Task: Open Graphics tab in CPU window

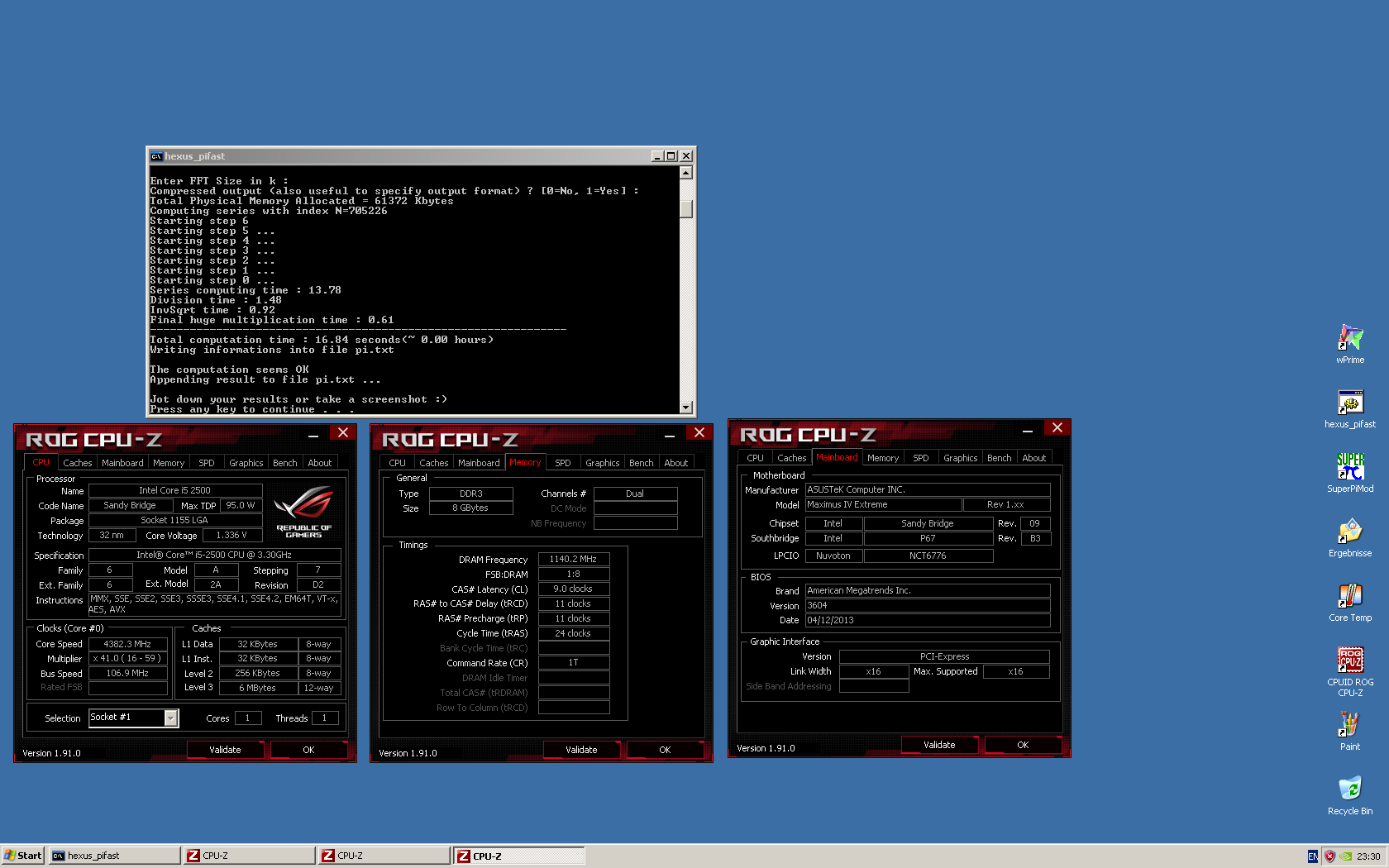Action: tap(246, 463)
